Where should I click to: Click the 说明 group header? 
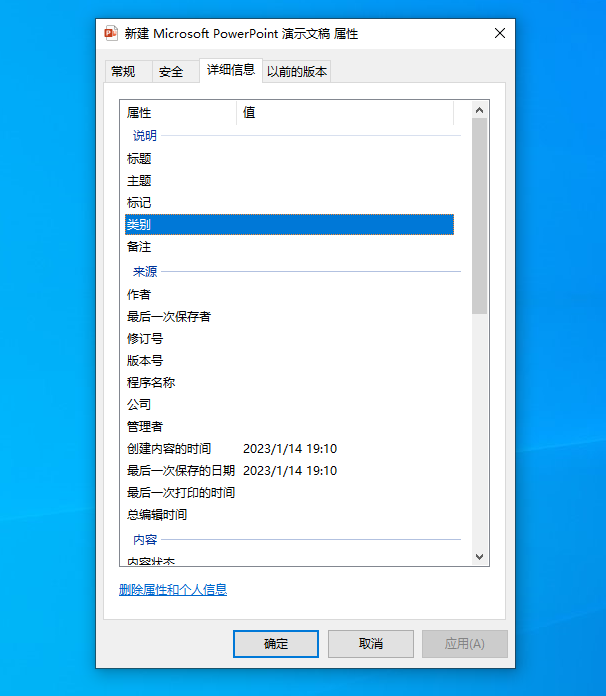click(x=145, y=136)
